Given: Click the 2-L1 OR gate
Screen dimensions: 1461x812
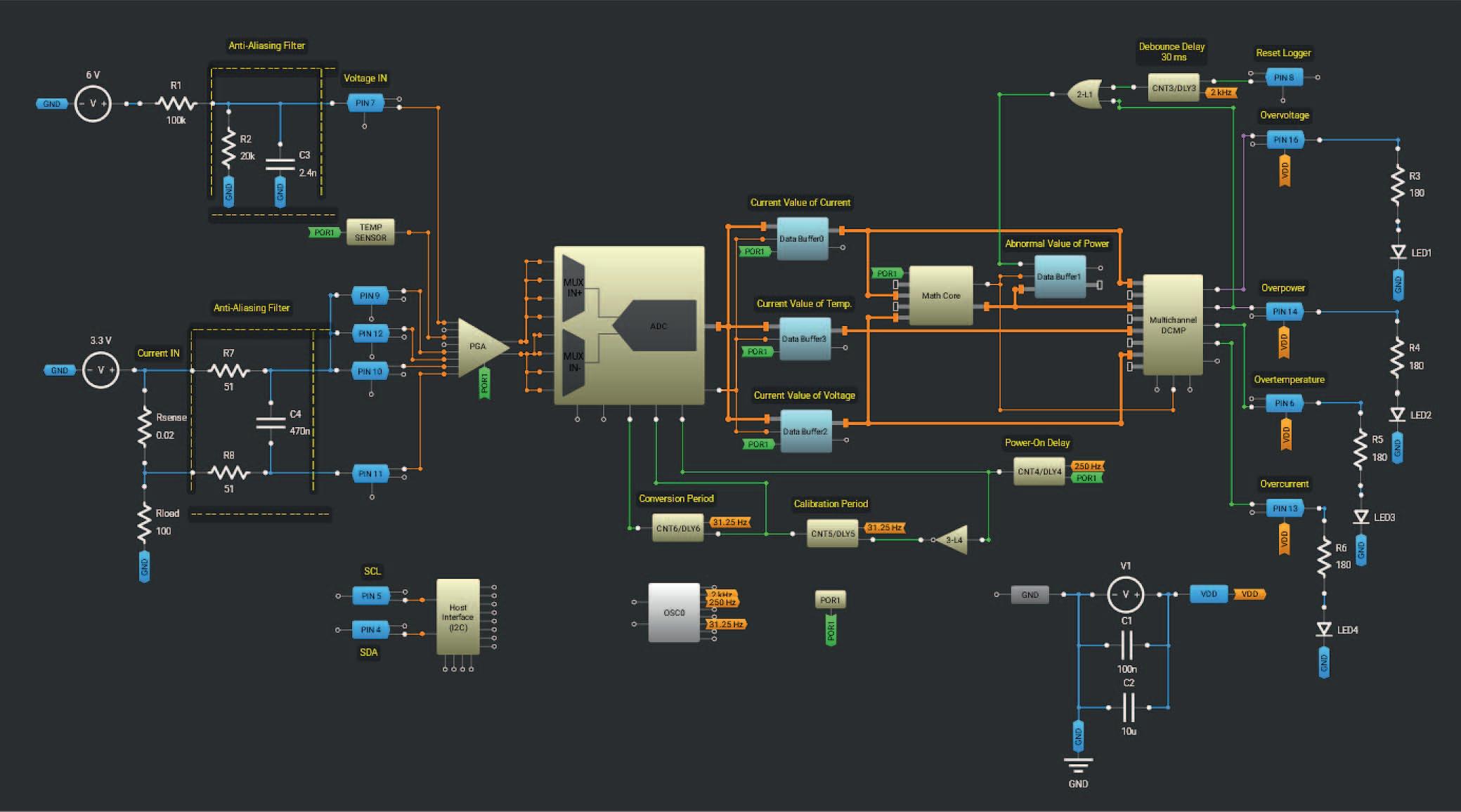Looking at the screenshot, I should 1084,94.
